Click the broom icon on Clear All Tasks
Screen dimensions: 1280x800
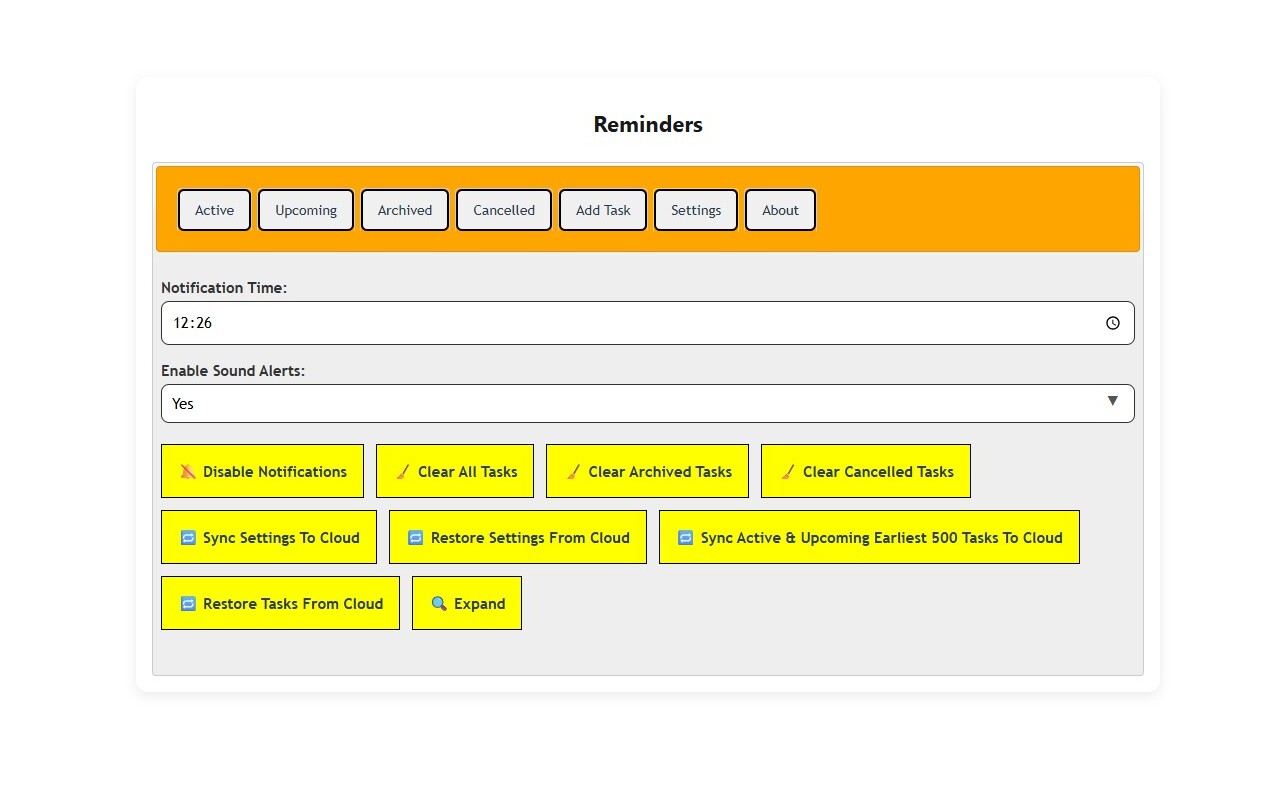pos(403,472)
